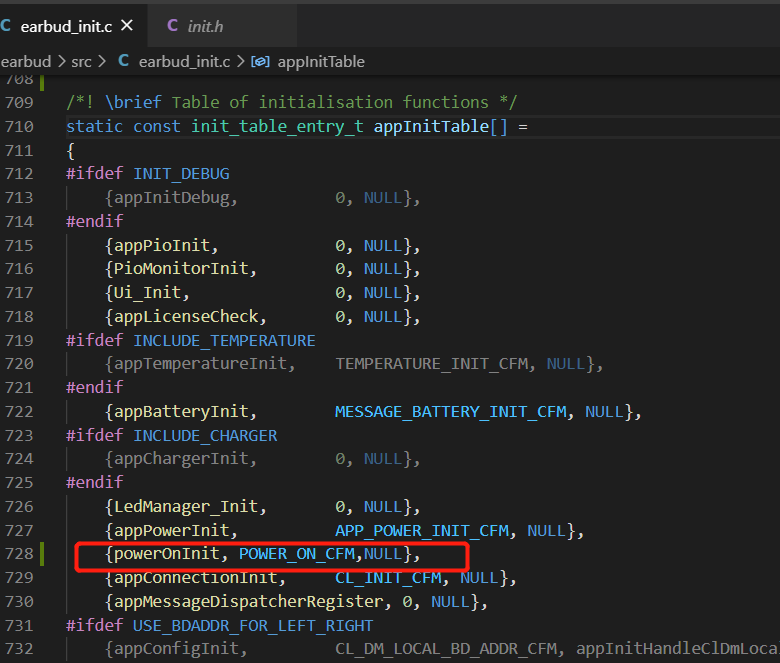Open the appInitTable symbol breadcrumb
Image resolution: width=780 pixels, height=663 pixels.
pos(320,61)
